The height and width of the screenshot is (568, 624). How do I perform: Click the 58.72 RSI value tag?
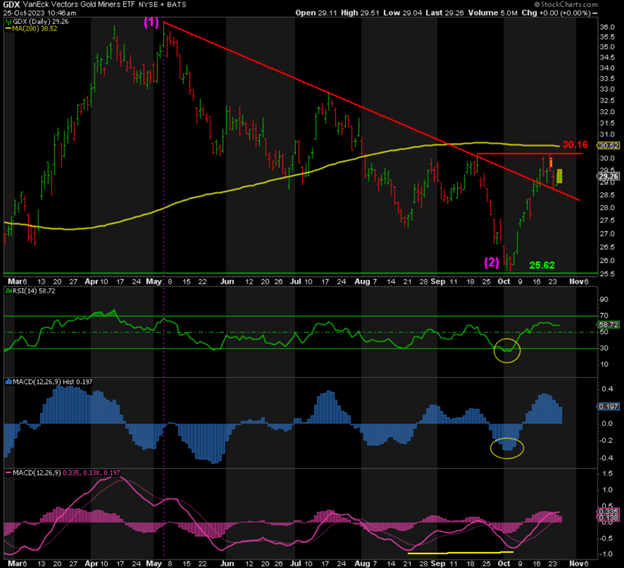click(609, 325)
